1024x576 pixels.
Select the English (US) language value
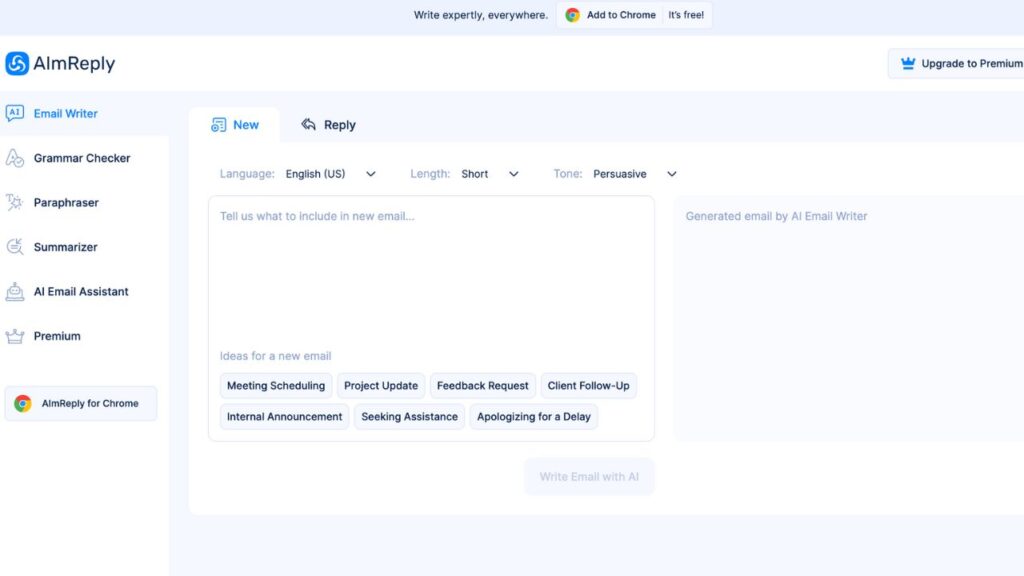315,174
